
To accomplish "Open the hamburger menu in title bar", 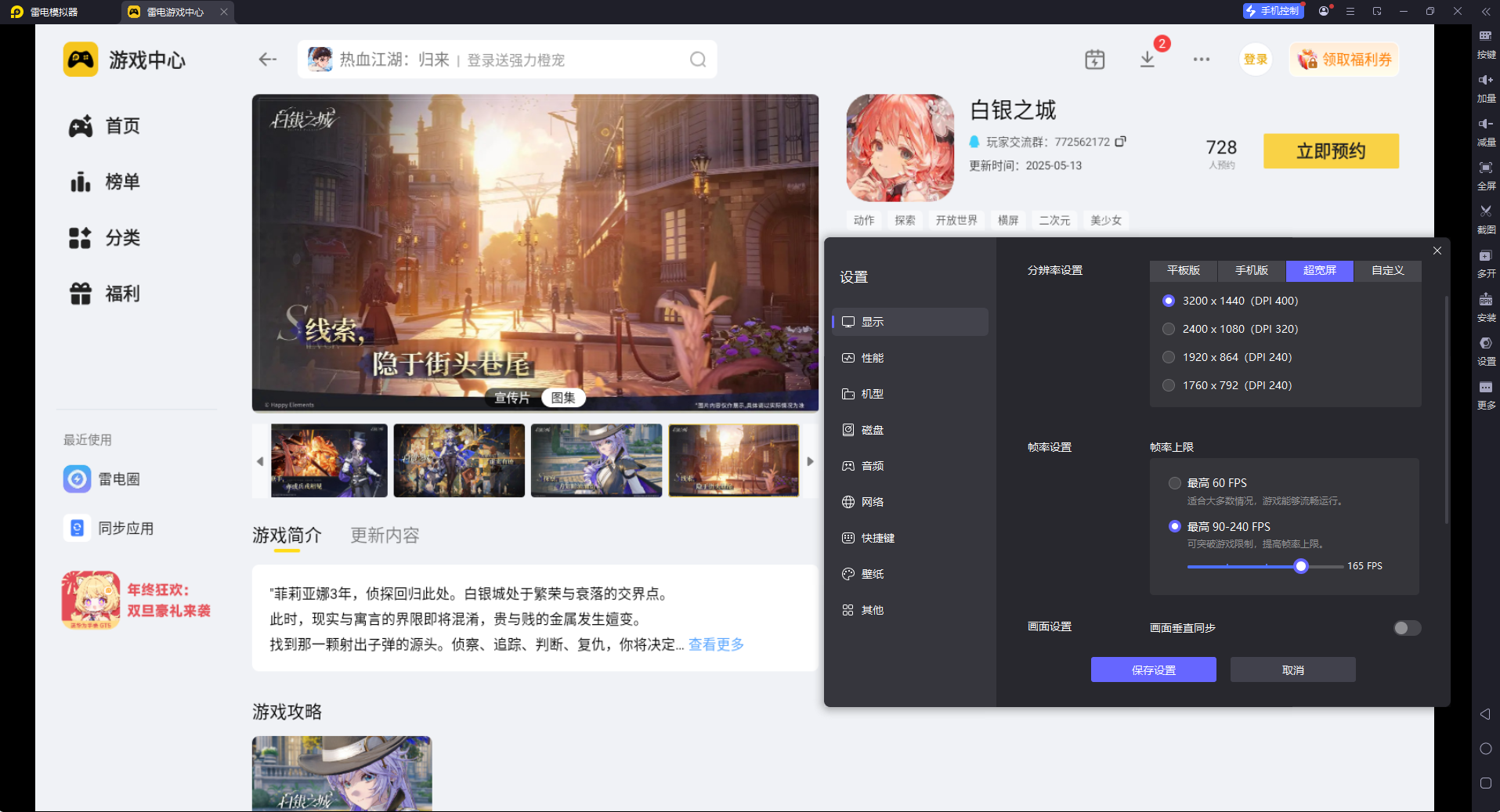I will coord(1350,12).
